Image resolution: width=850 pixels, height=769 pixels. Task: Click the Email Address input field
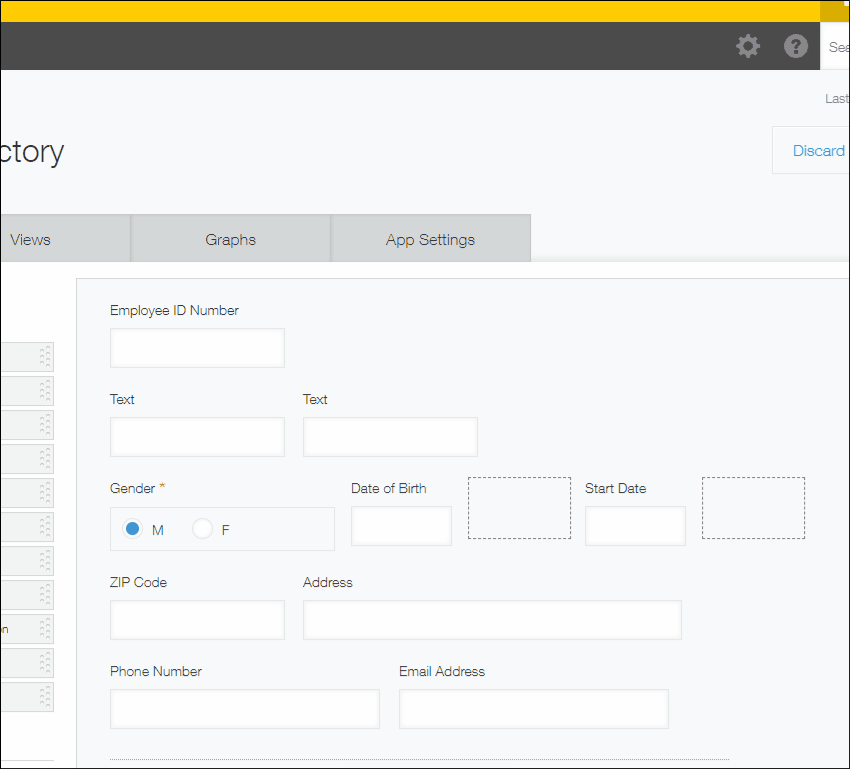(533, 709)
